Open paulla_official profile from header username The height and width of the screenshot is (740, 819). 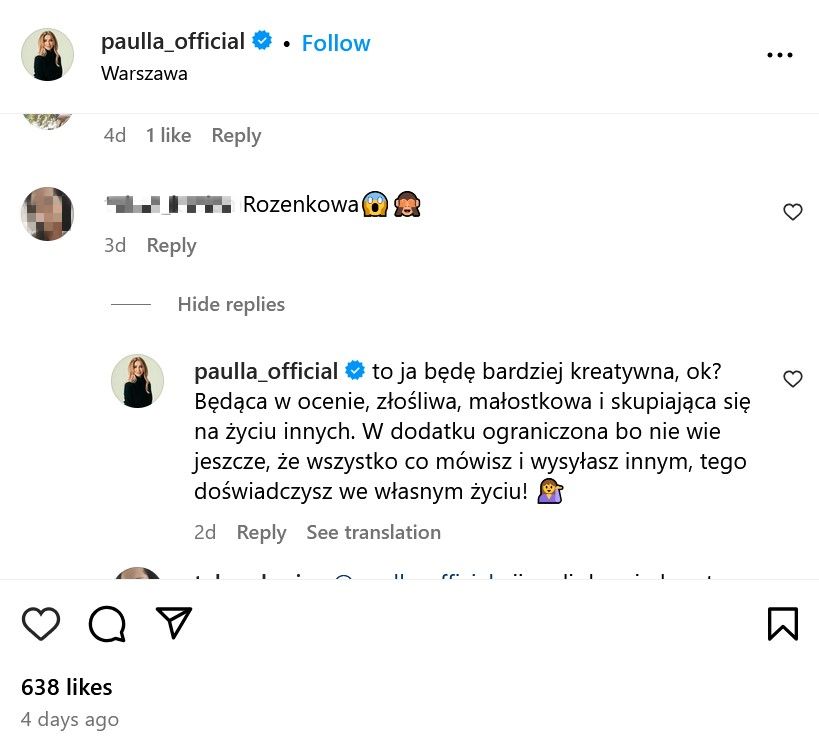click(x=173, y=42)
